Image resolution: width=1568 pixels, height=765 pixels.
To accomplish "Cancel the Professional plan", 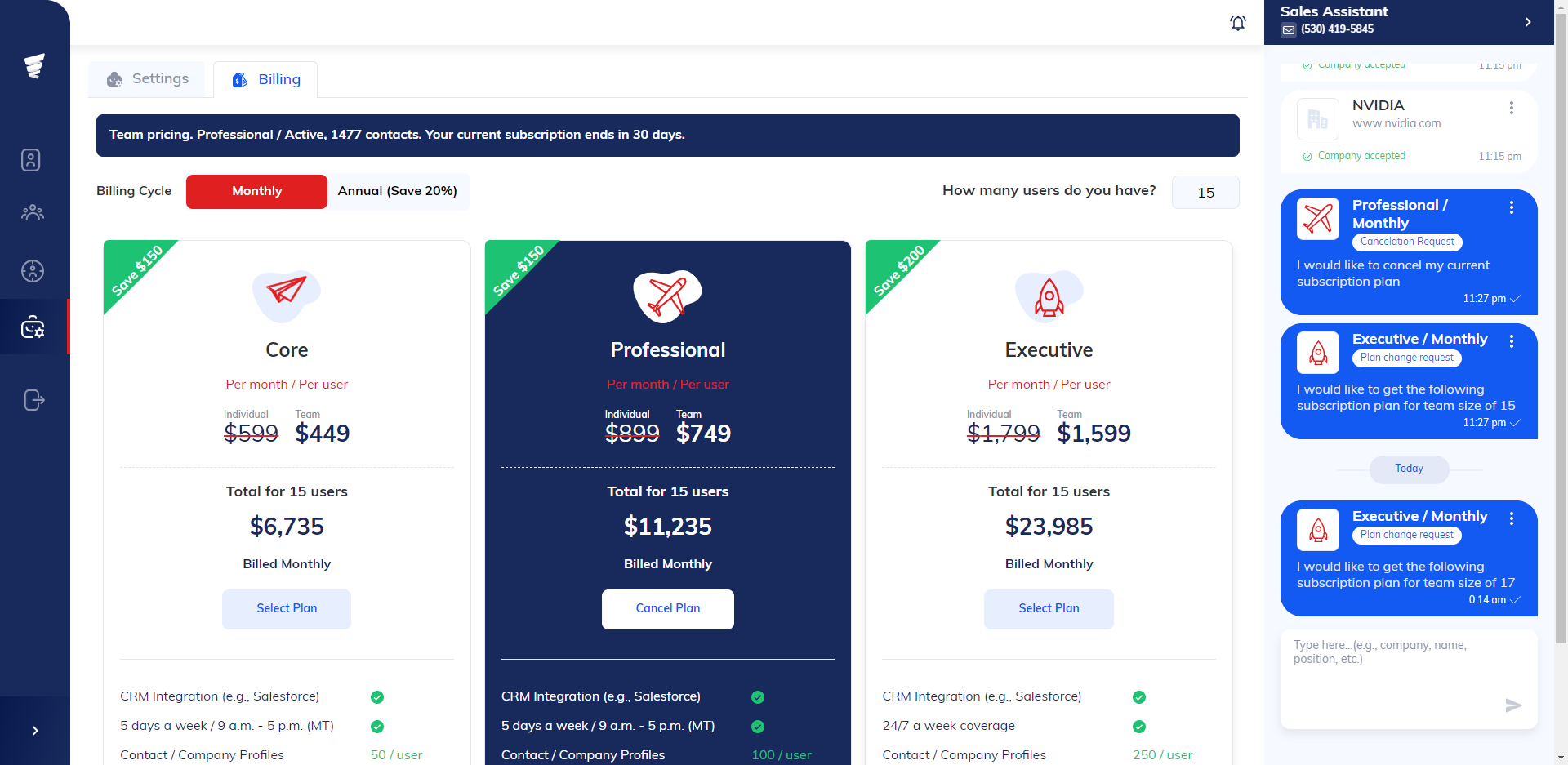I will click(x=667, y=609).
